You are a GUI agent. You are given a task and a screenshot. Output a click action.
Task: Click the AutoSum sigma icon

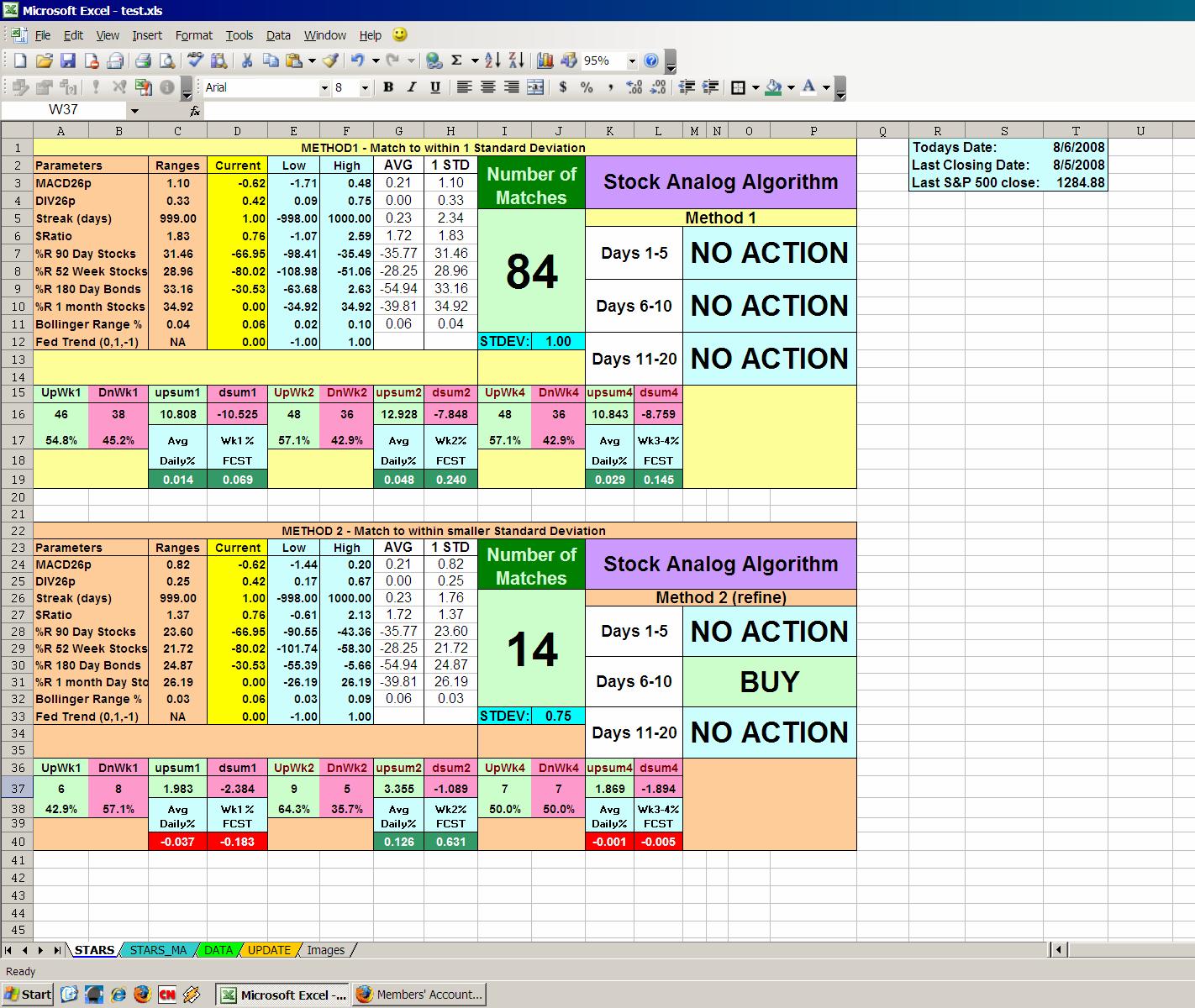click(x=456, y=60)
